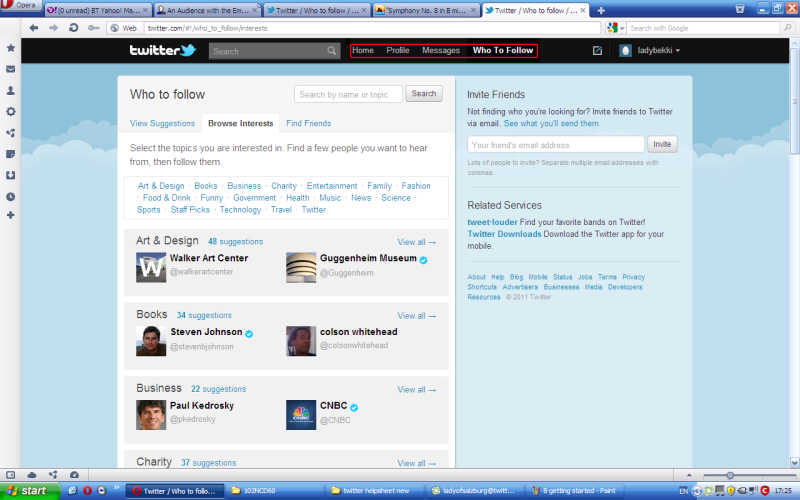Viewport: 800px width, 500px height.
Task: Click the page vertical scrollbar down arrow
Action: point(794,462)
